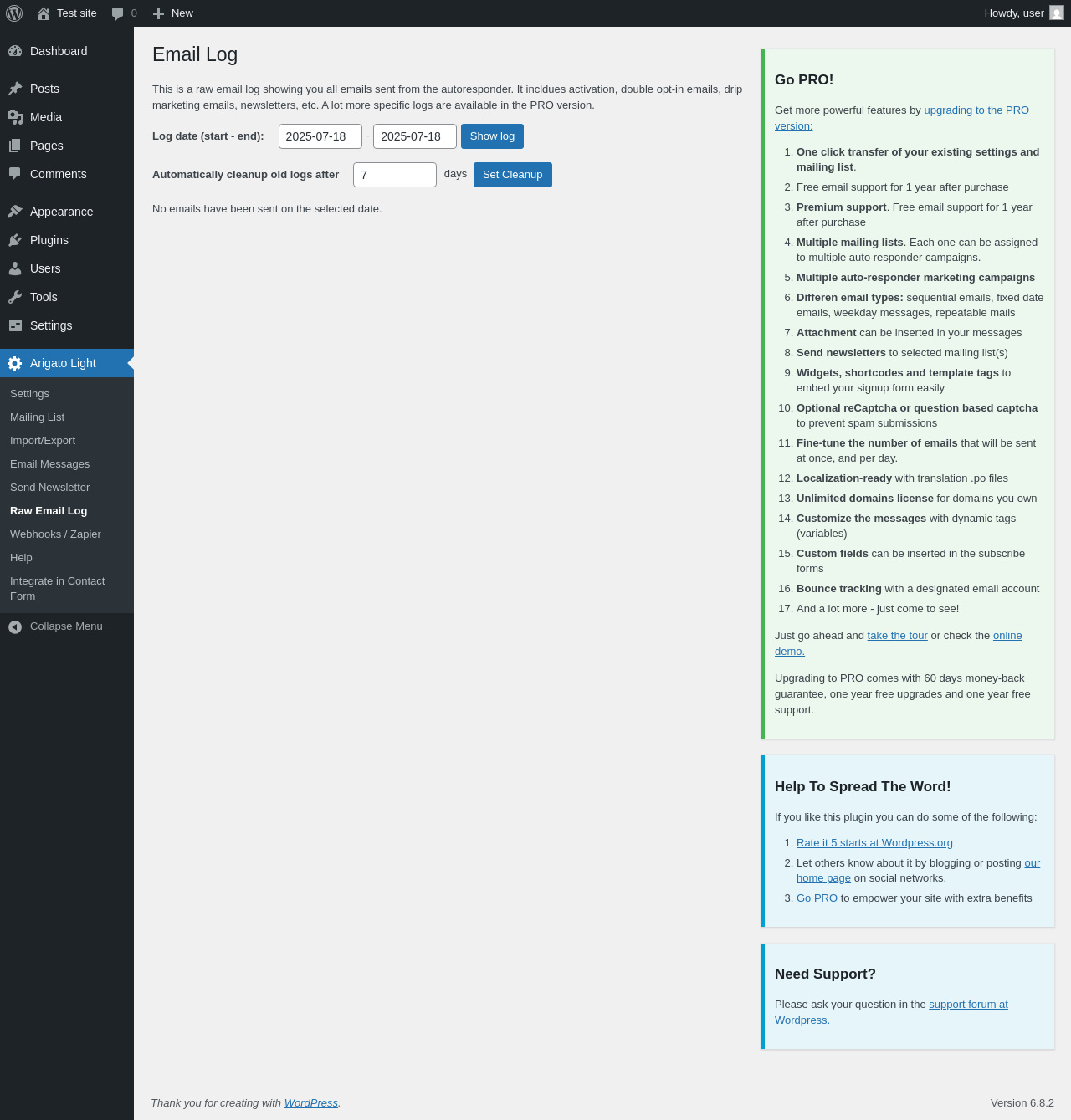Click the Version 6.8.2 footer text

pos(1022,1103)
